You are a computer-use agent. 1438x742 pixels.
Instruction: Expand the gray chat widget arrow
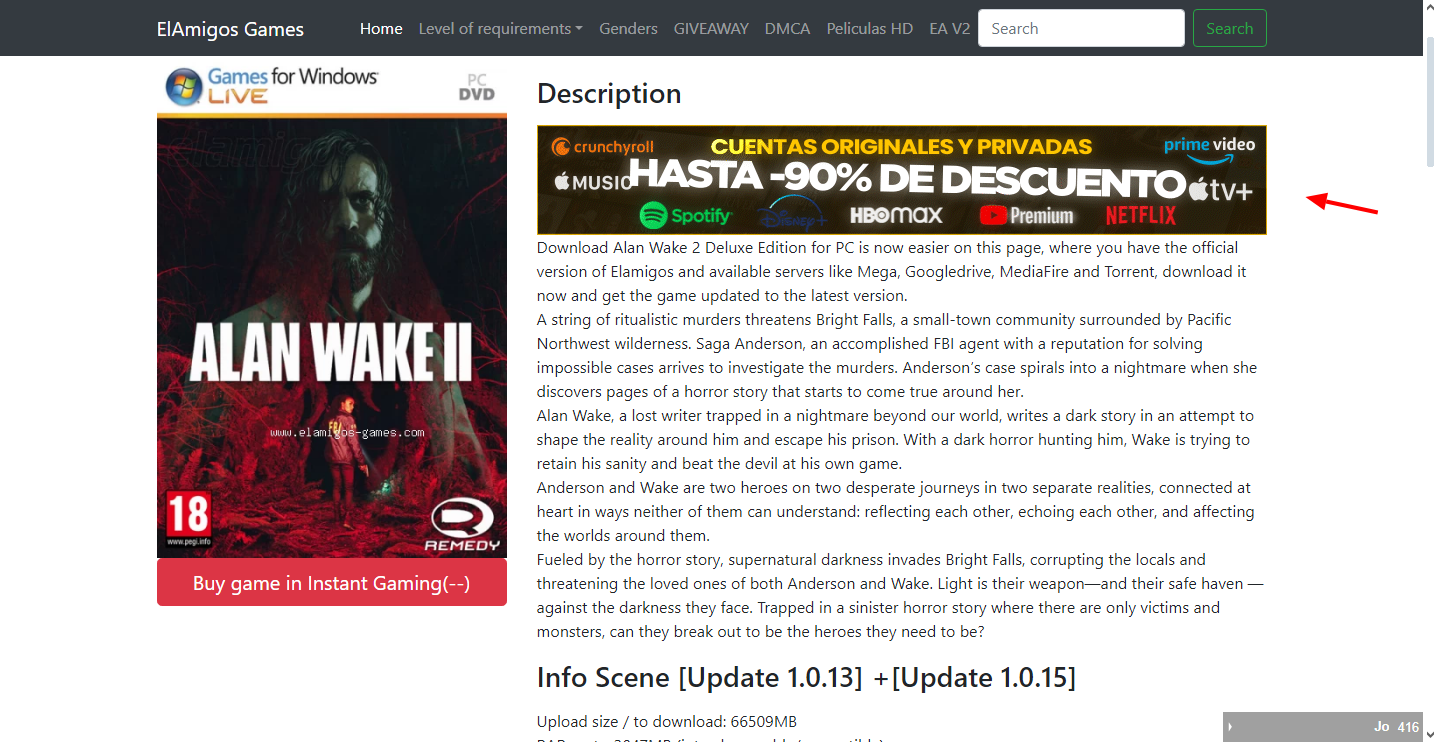(x=1230, y=727)
